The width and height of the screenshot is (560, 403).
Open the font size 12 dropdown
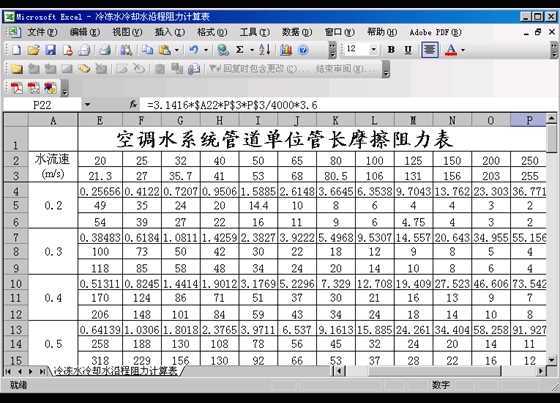(374, 50)
